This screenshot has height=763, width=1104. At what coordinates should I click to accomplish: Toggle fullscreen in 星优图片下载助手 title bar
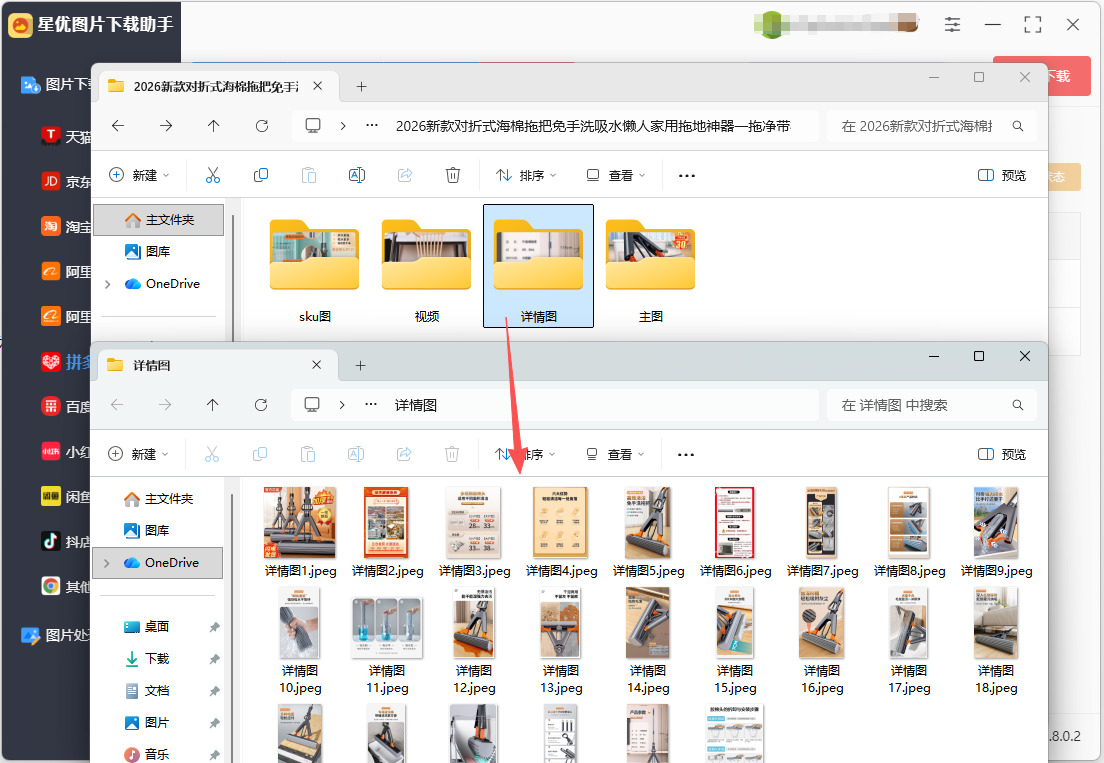(x=1032, y=25)
